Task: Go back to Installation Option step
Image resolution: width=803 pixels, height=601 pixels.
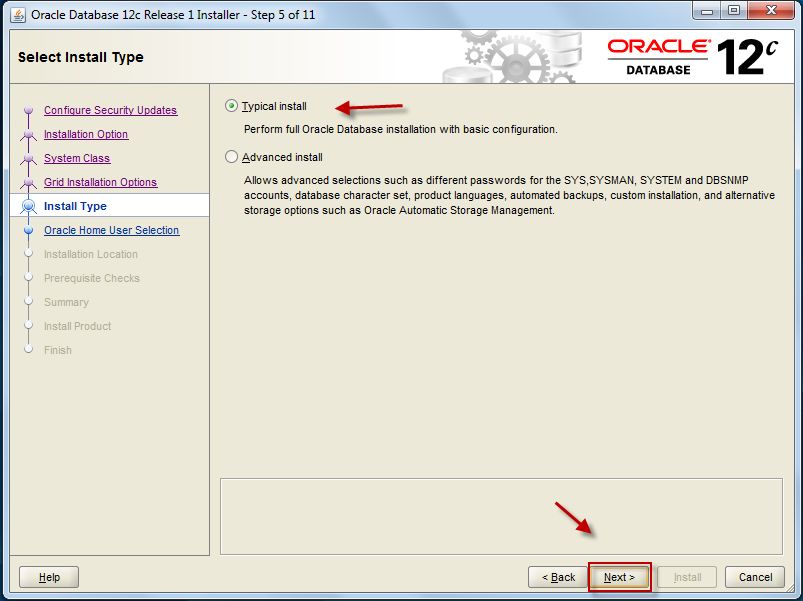Action: tap(85, 134)
